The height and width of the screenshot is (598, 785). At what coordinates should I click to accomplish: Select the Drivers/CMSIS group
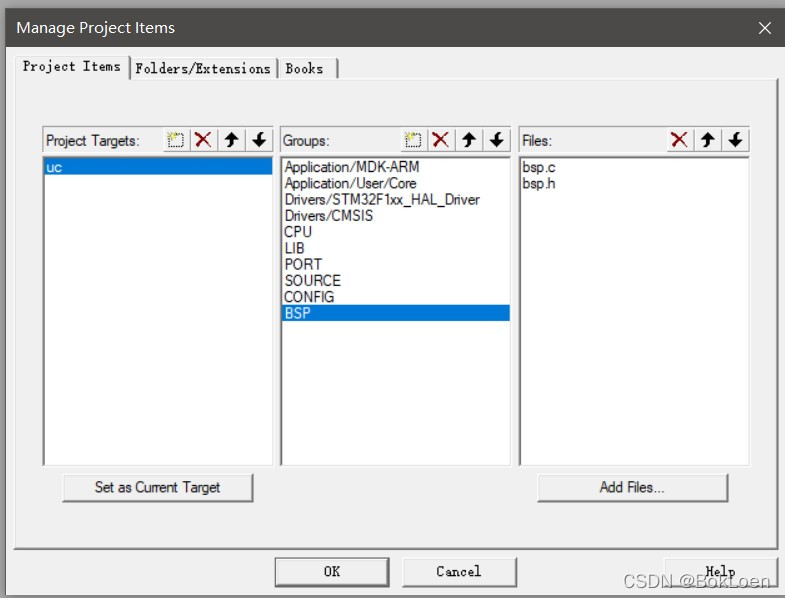396,216
